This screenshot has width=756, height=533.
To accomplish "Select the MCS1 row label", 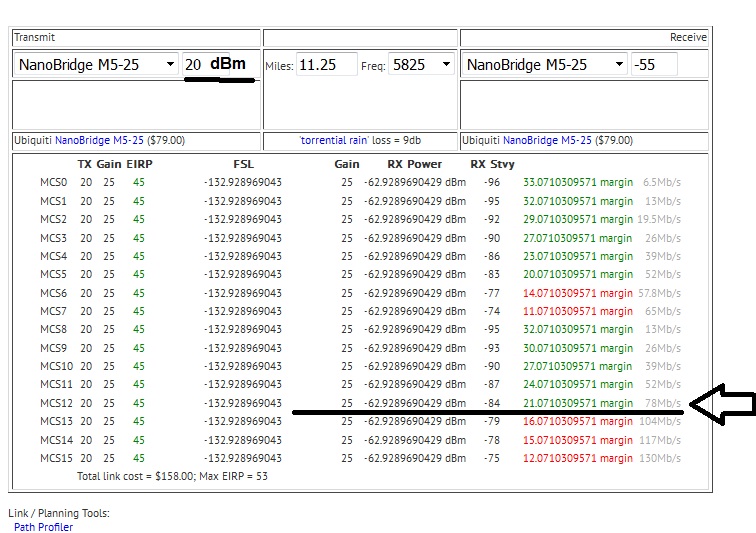I will (x=54, y=201).
